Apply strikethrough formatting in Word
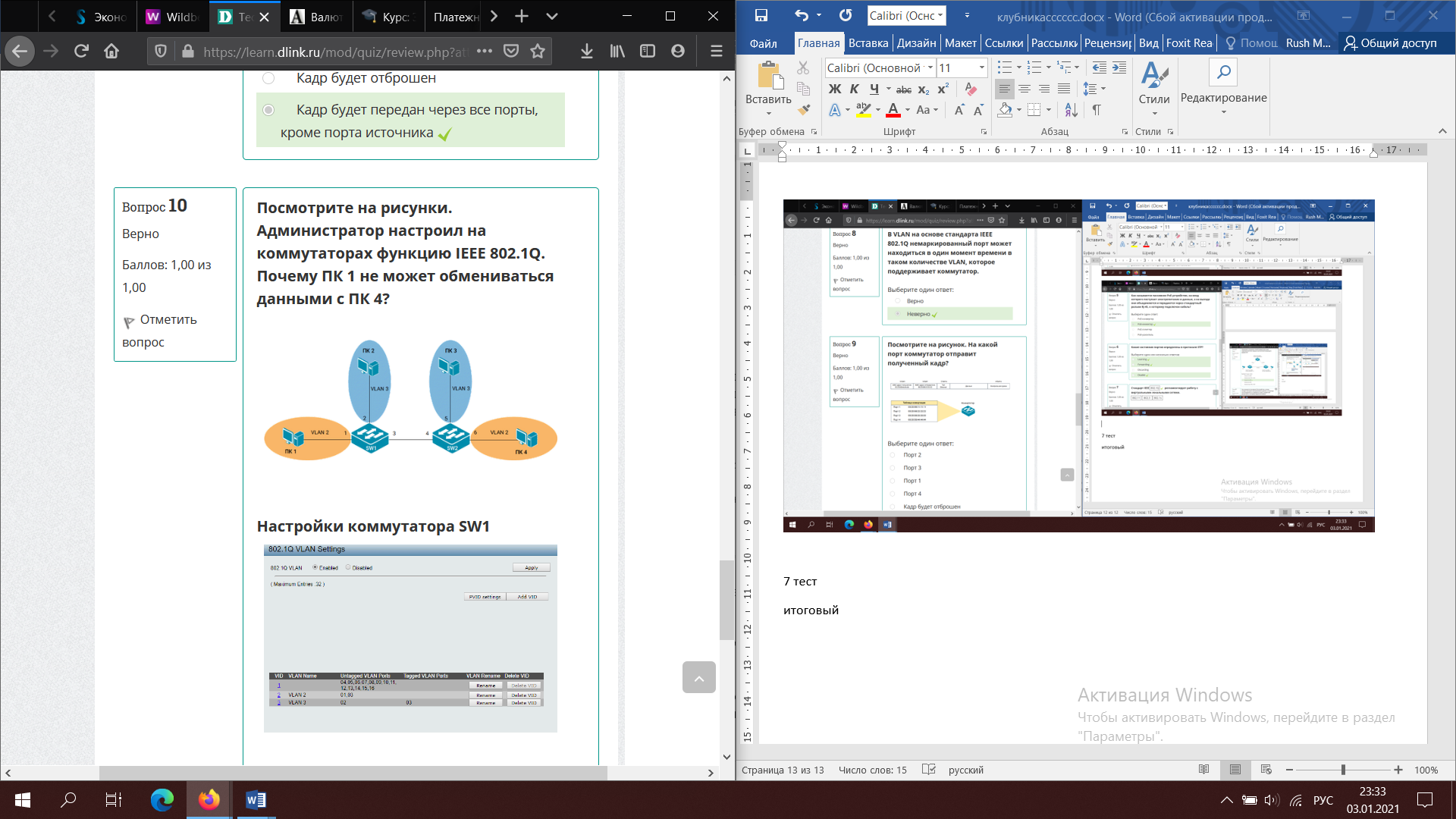The height and width of the screenshot is (819, 1456). (904, 89)
